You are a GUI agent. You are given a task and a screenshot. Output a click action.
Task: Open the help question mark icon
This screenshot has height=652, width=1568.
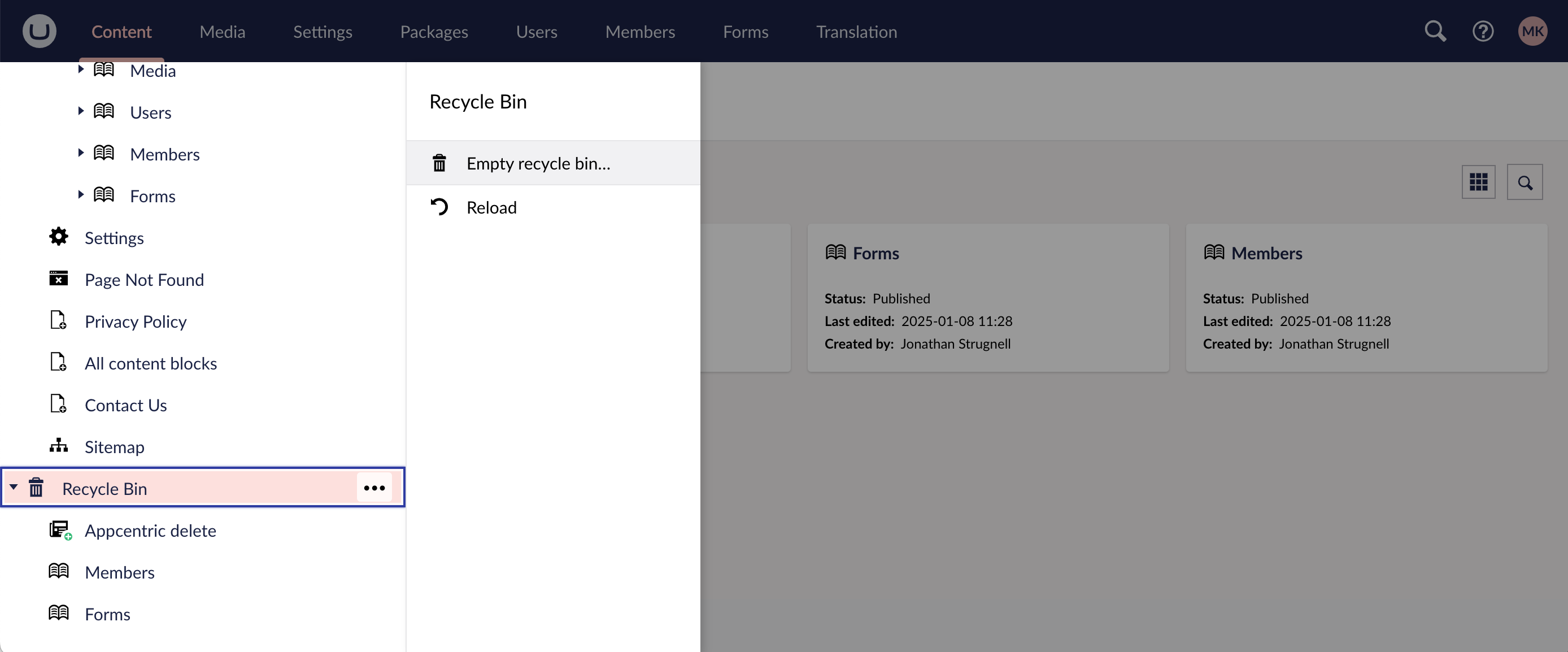(1483, 31)
